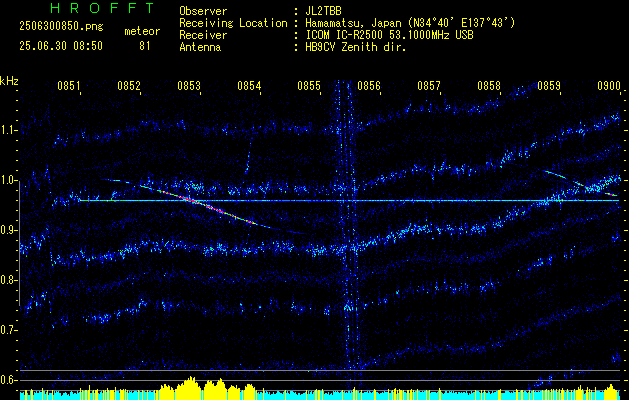This screenshot has height=400, width=629.
Task: Click the 0856 time marker
Action: click(x=369, y=86)
